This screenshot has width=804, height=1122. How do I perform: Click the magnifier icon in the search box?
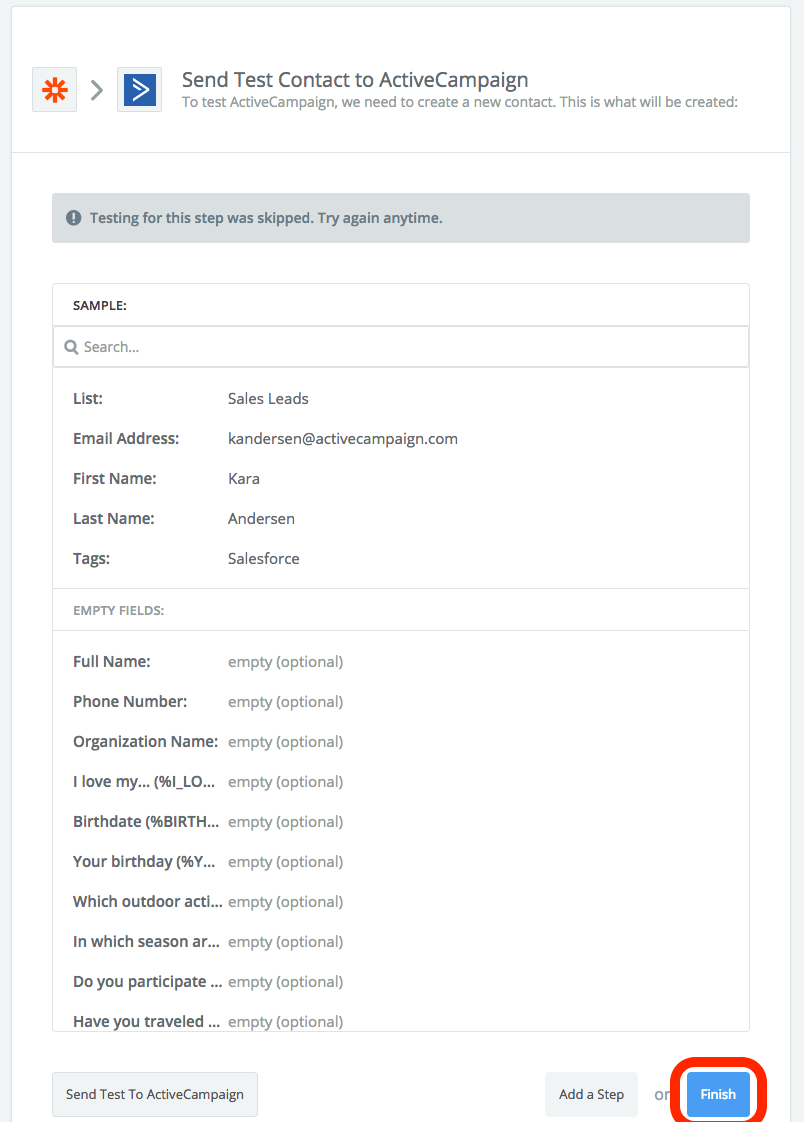(x=71, y=347)
